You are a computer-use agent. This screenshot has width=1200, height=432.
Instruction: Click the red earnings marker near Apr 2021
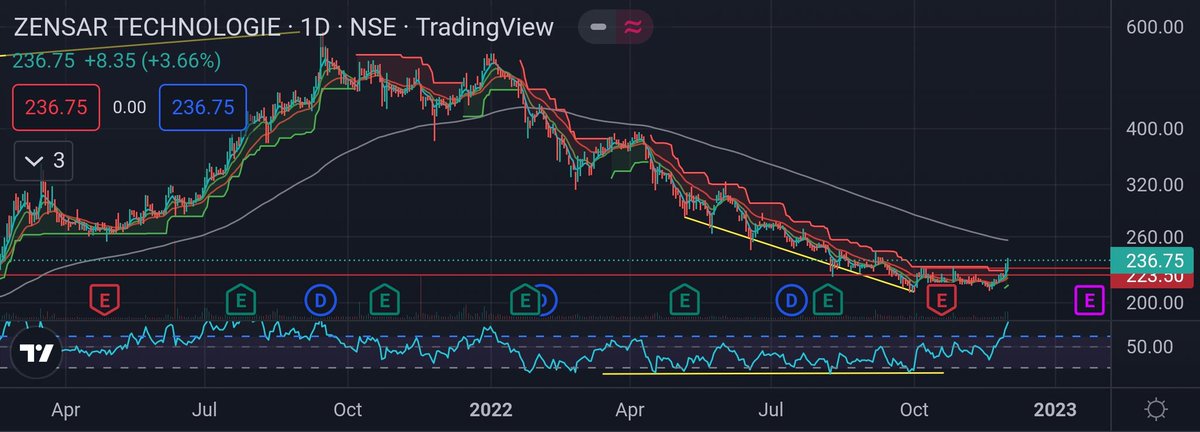[104, 298]
